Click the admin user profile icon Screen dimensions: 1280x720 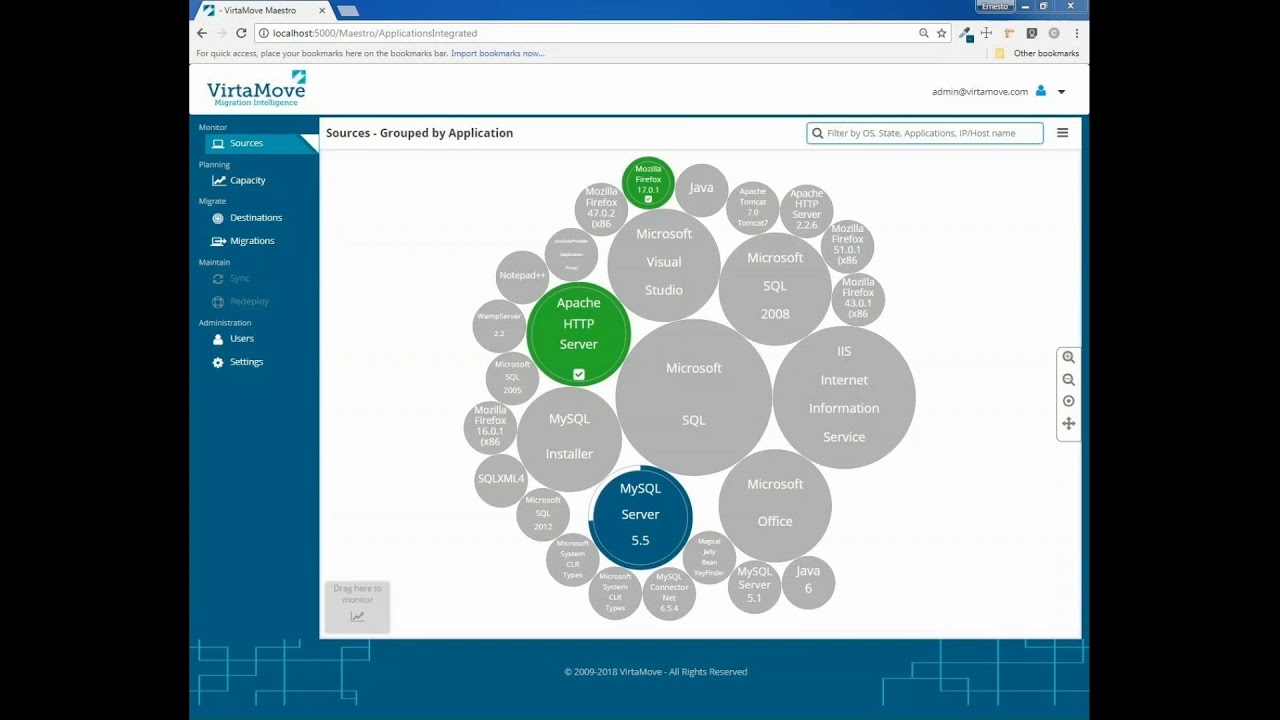pyautogui.click(x=1041, y=91)
